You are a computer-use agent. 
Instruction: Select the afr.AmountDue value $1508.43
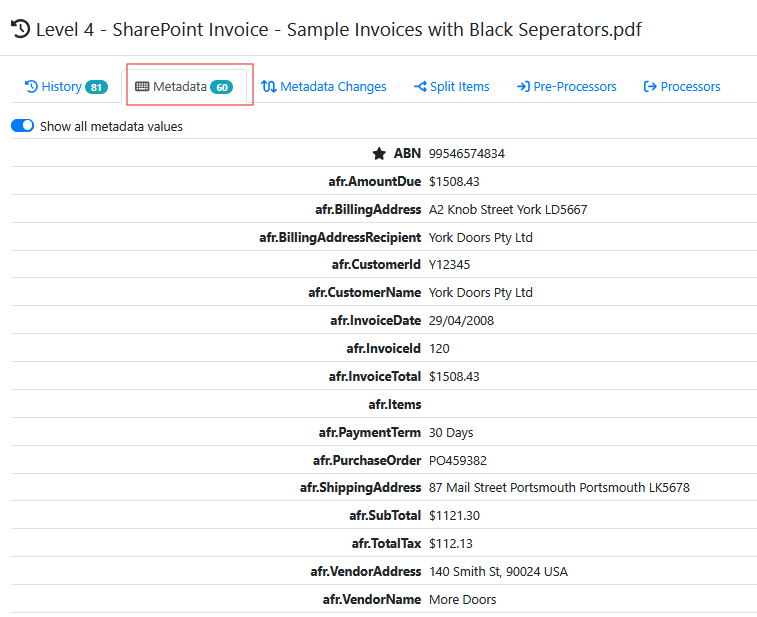(454, 182)
